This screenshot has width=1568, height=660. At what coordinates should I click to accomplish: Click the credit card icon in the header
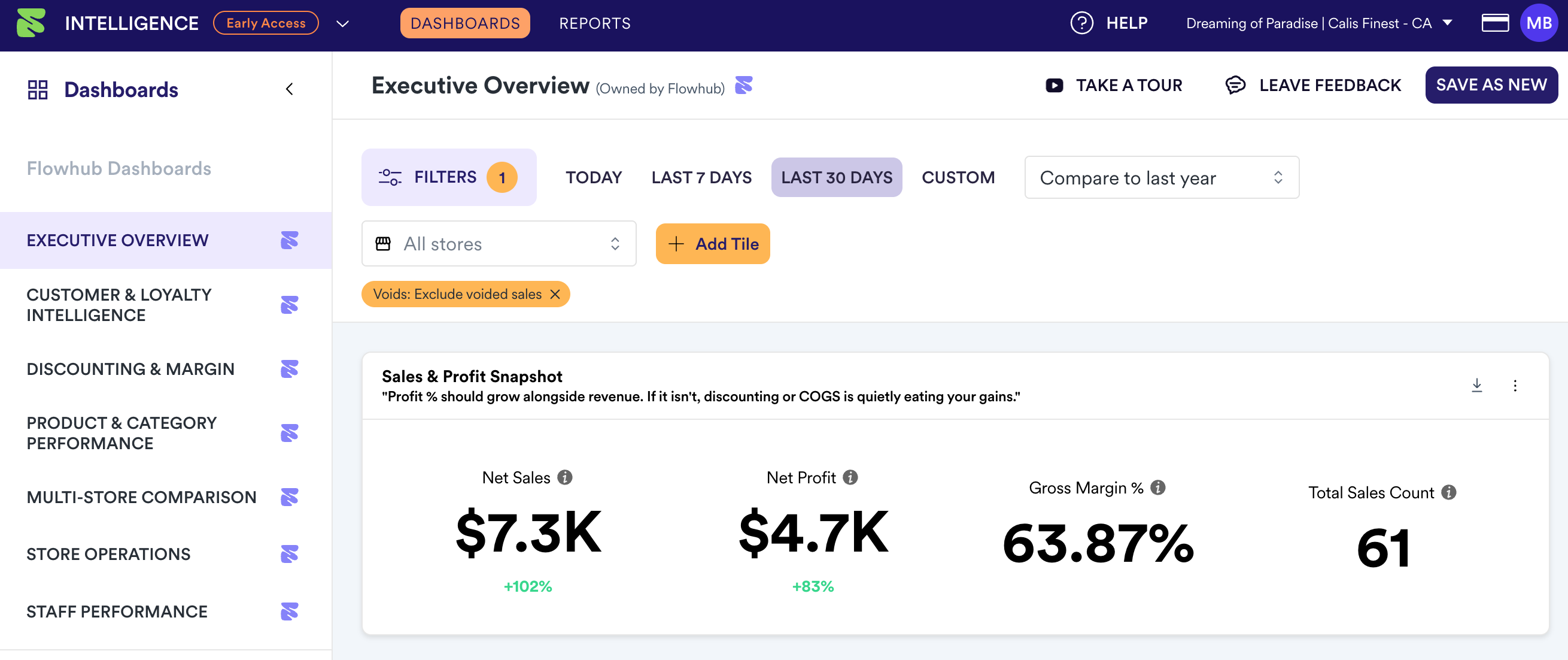click(x=1494, y=23)
